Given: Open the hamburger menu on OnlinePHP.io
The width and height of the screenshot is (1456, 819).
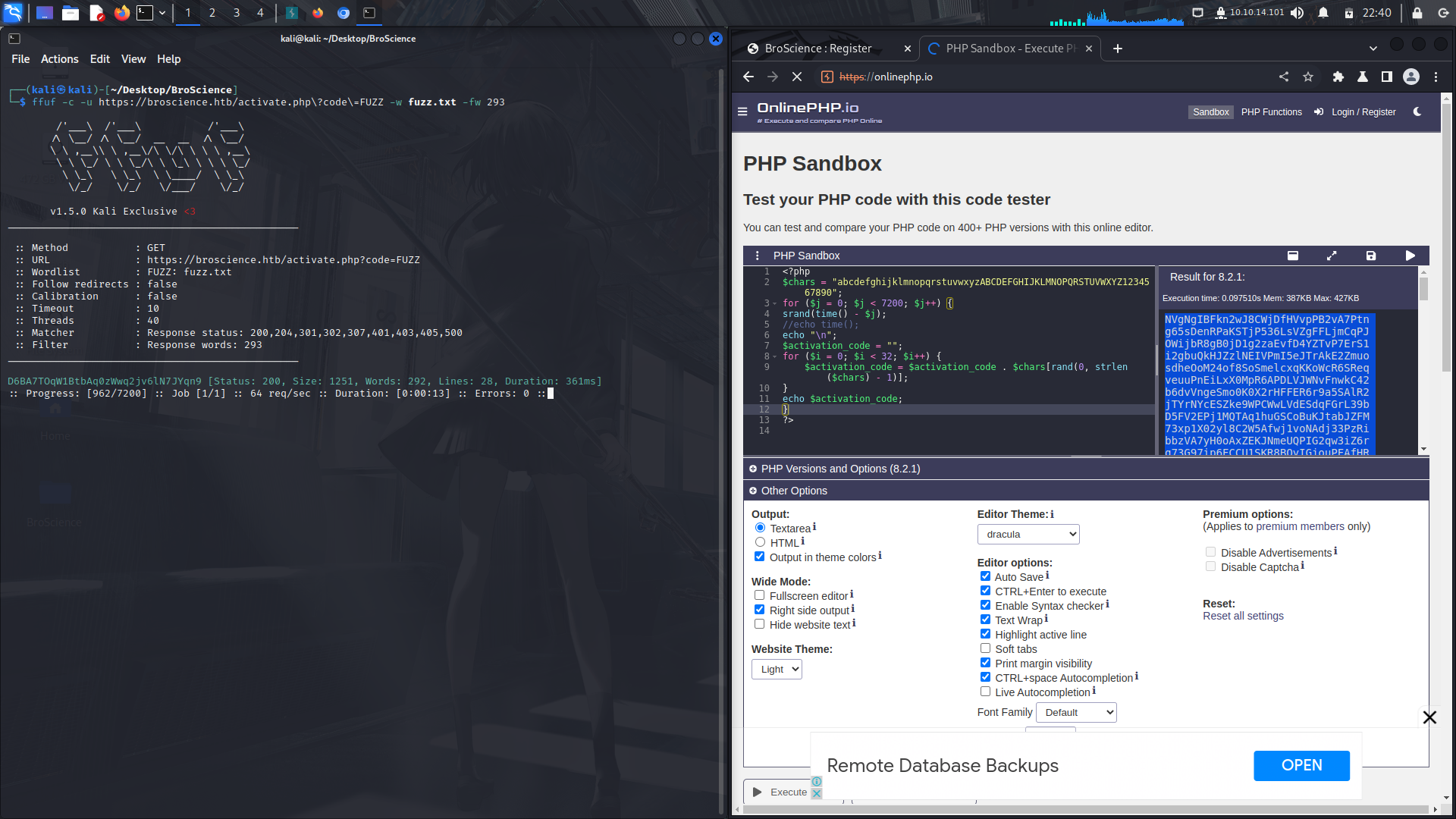Looking at the screenshot, I should point(742,111).
